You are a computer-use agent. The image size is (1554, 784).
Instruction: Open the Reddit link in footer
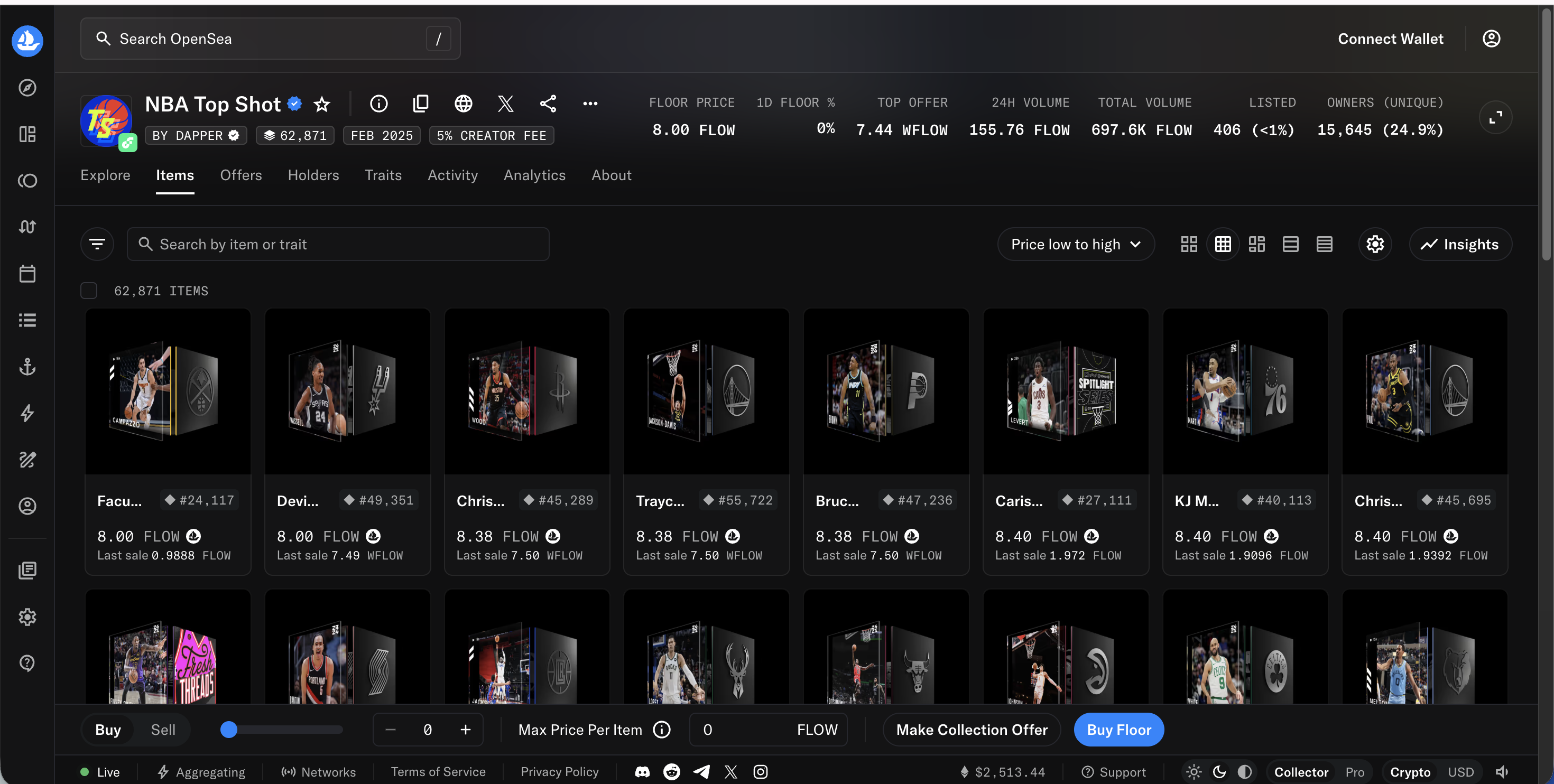click(x=671, y=772)
